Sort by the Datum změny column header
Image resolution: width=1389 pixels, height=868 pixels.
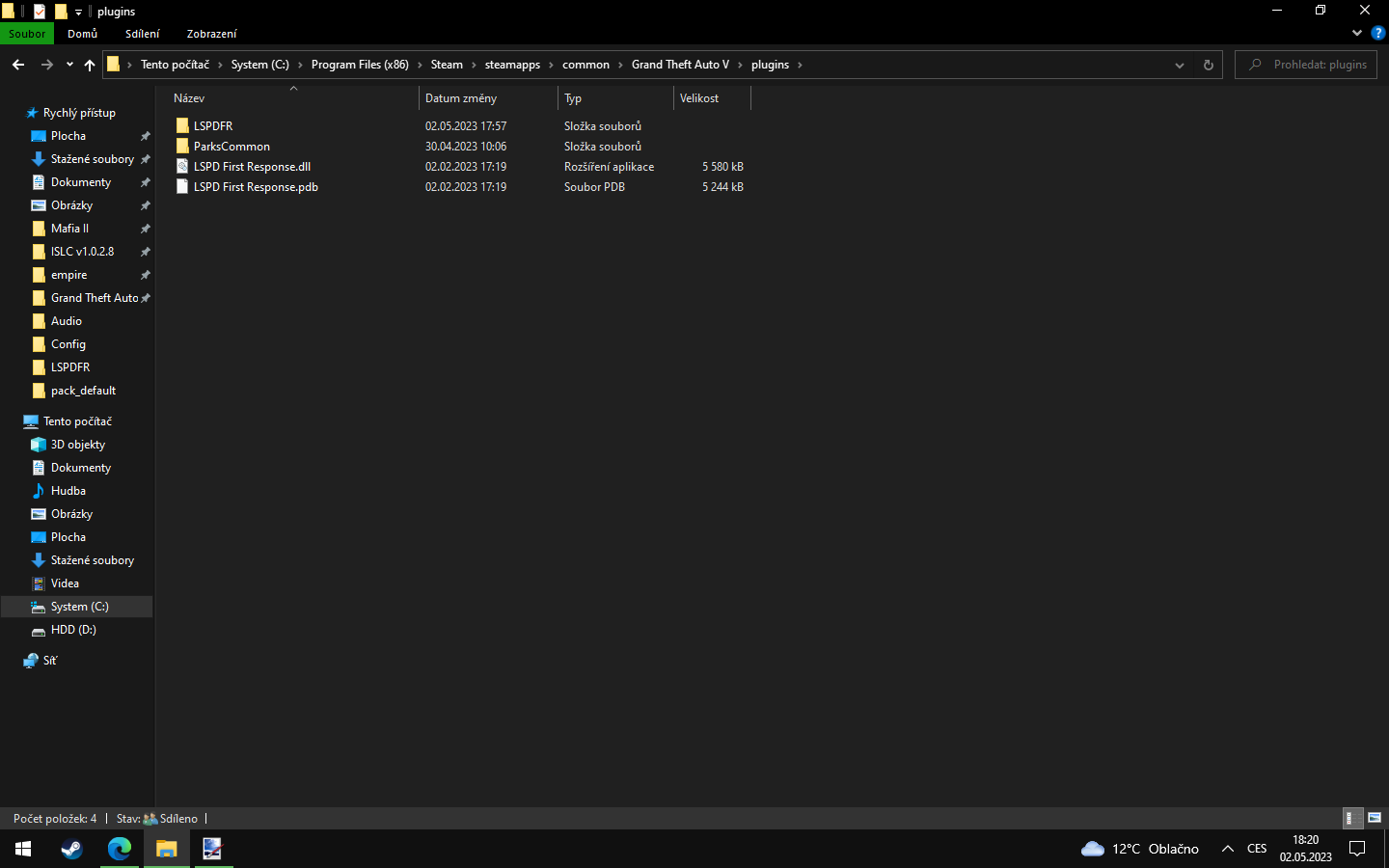(x=489, y=98)
